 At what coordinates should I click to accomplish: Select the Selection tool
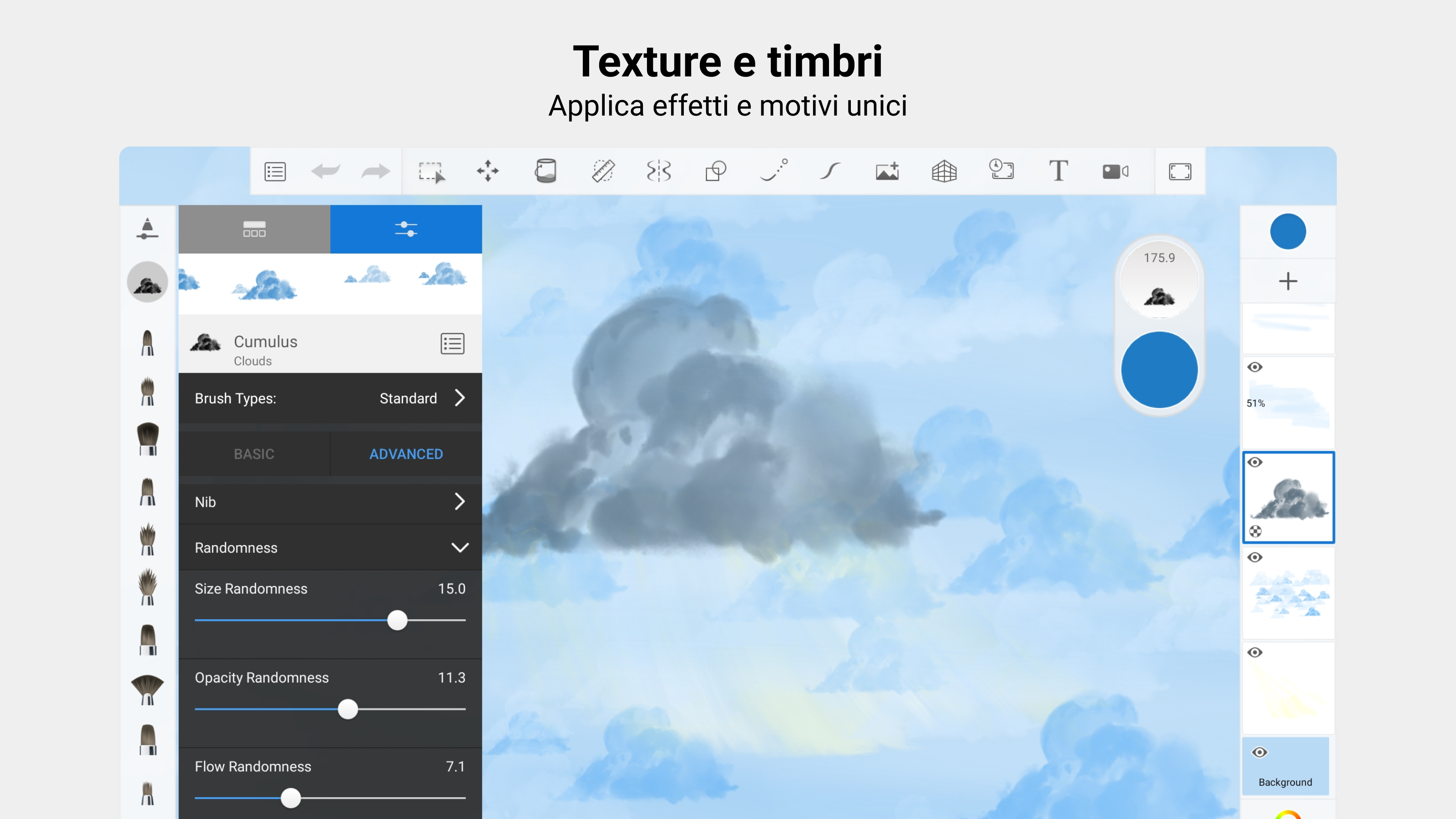[x=431, y=172]
